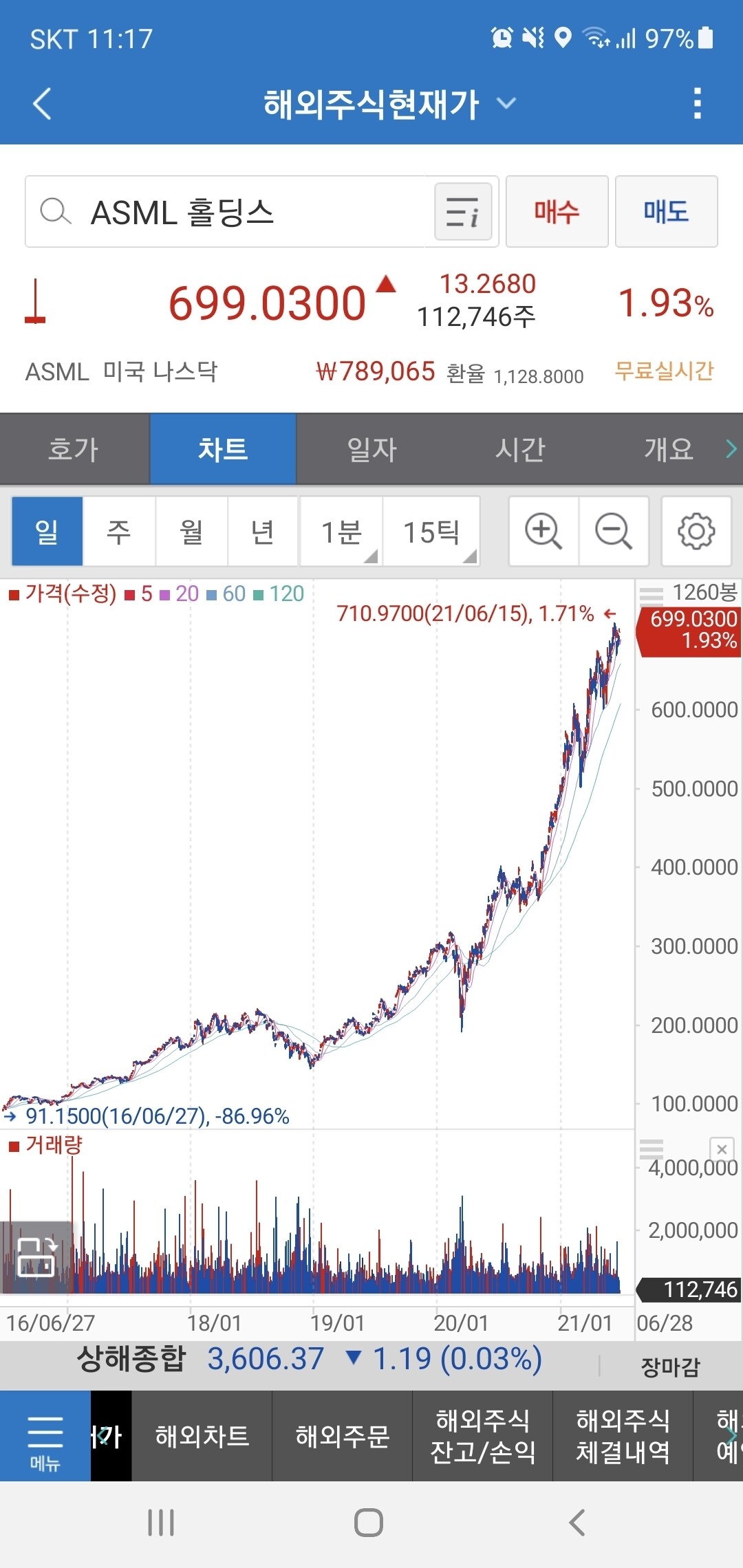Toggle the 20-day moving average legend
Screen dimensions: 743x1568
pos(187,592)
